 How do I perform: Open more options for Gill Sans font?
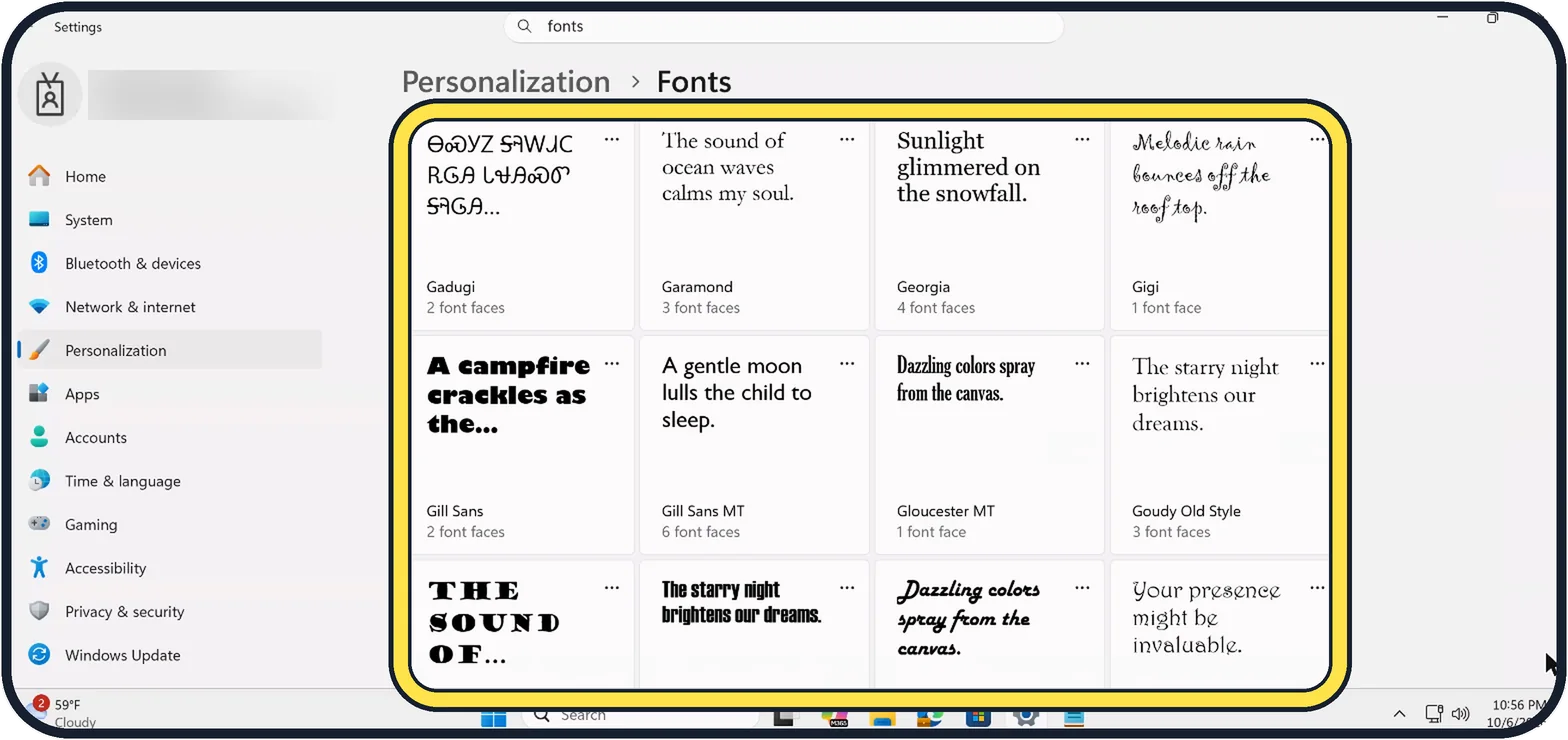pyautogui.click(x=612, y=364)
